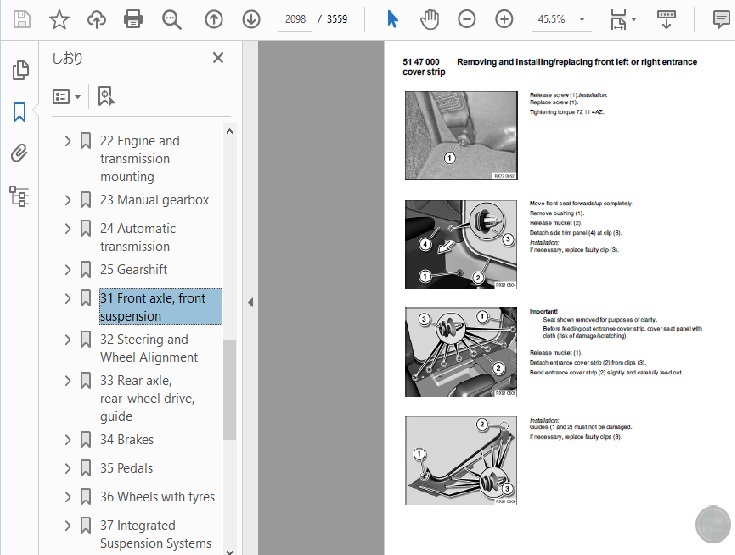Zoom in with the plus button

pos(504,19)
